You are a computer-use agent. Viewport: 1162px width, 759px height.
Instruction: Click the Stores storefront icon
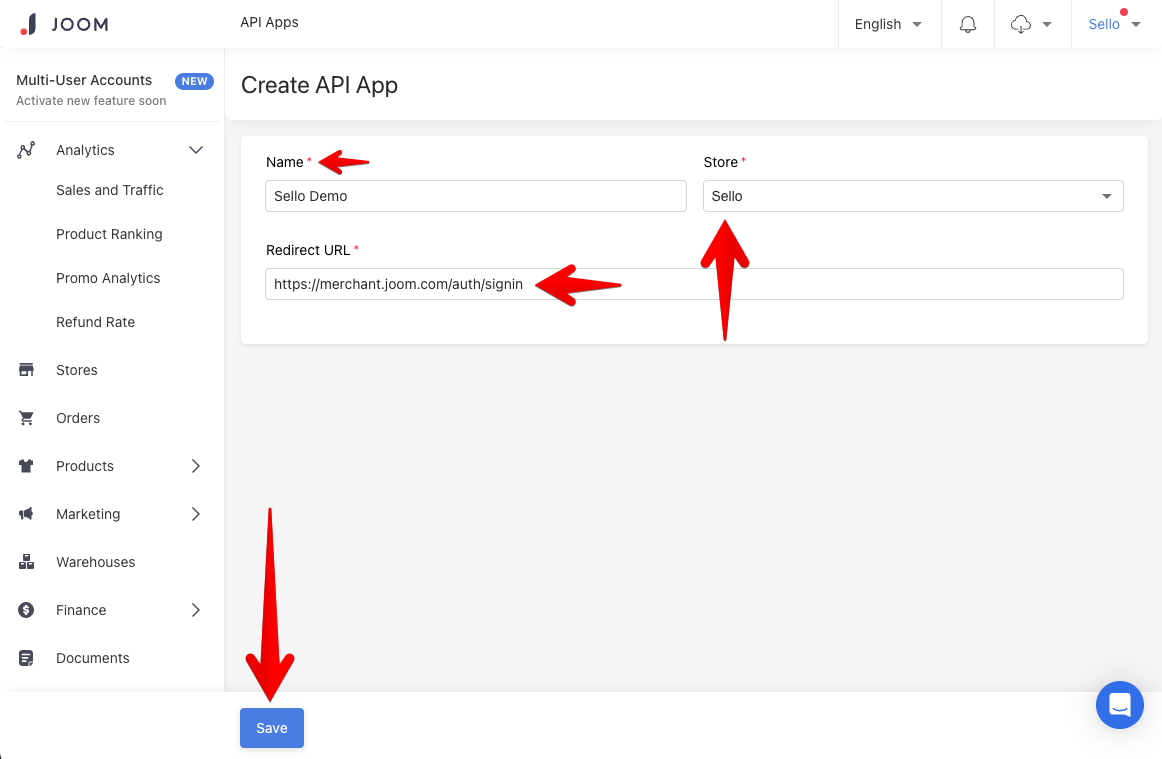pyautogui.click(x=26, y=370)
